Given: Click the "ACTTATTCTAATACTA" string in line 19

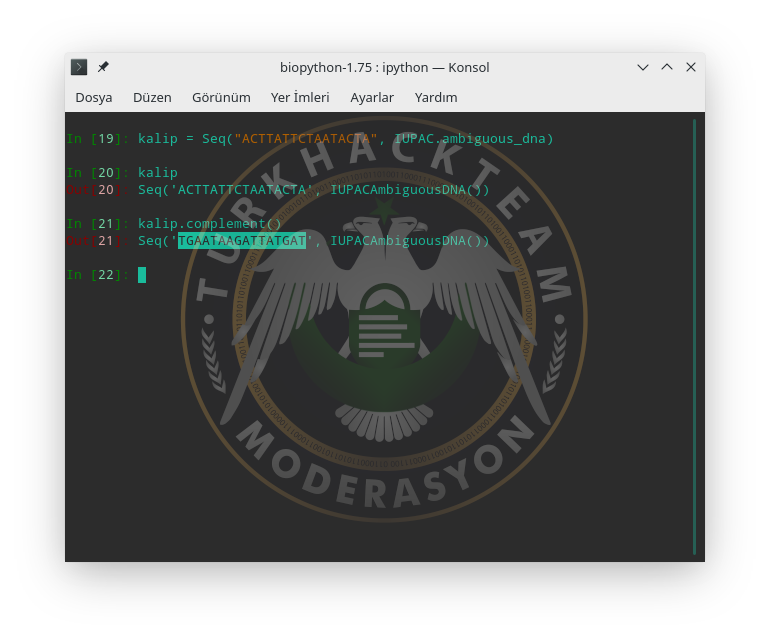Looking at the screenshot, I should [x=305, y=139].
